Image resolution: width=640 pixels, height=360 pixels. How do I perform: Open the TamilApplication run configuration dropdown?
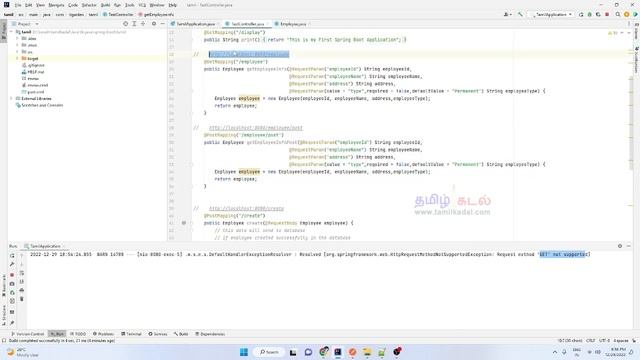(x=552, y=14)
